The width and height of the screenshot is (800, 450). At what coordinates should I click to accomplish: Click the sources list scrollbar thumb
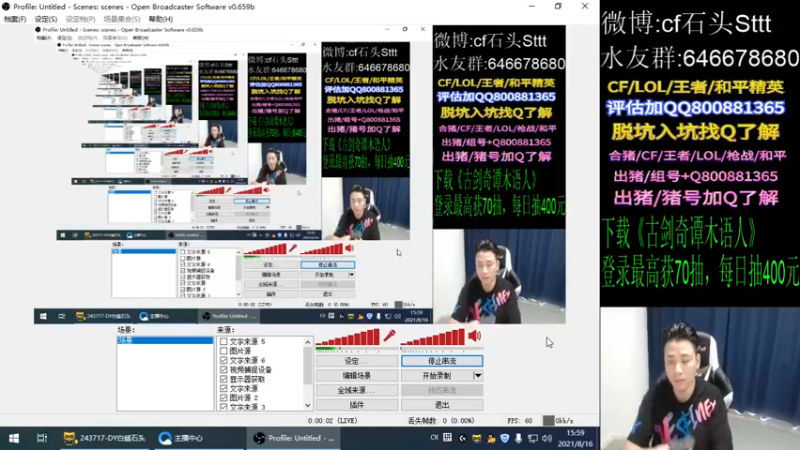pos(308,365)
